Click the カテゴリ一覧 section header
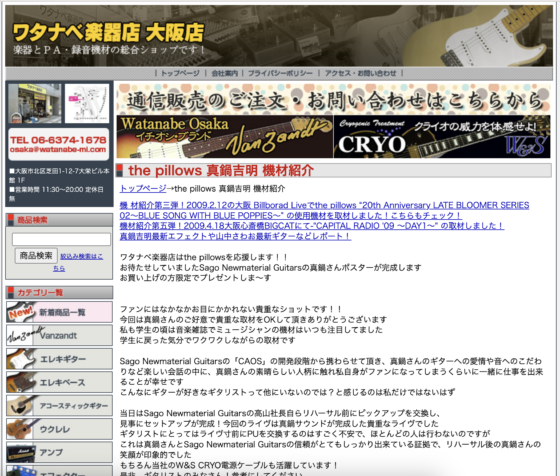560x476 pixels. pyautogui.click(x=59, y=292)
